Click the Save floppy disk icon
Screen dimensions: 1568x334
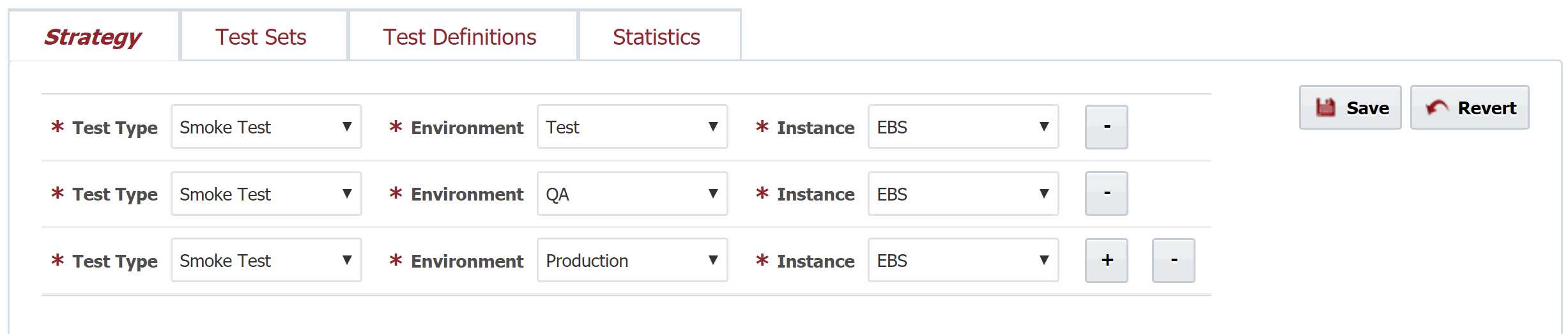pos(1326,107)
